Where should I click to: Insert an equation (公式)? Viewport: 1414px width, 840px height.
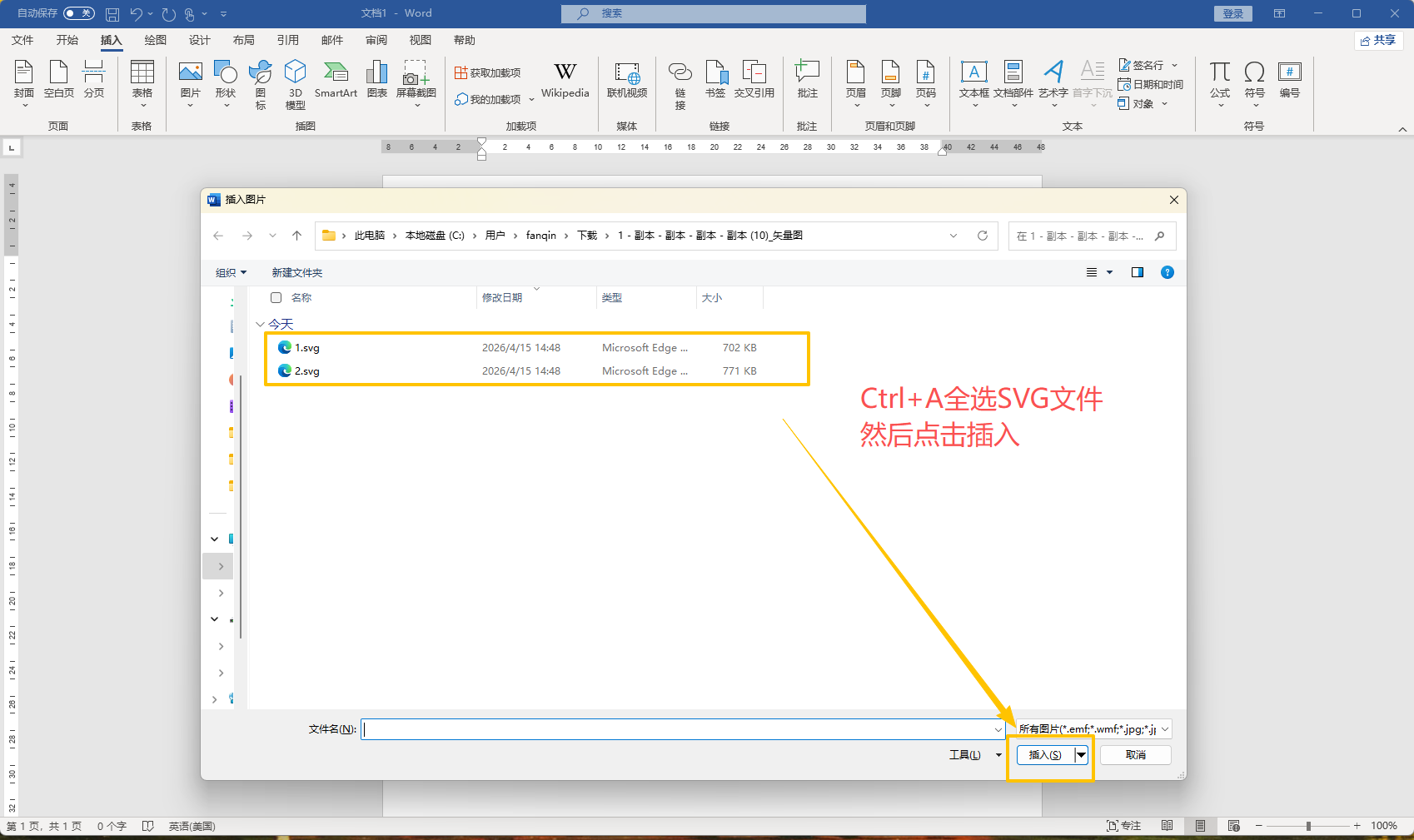[x=1220, y=83]
